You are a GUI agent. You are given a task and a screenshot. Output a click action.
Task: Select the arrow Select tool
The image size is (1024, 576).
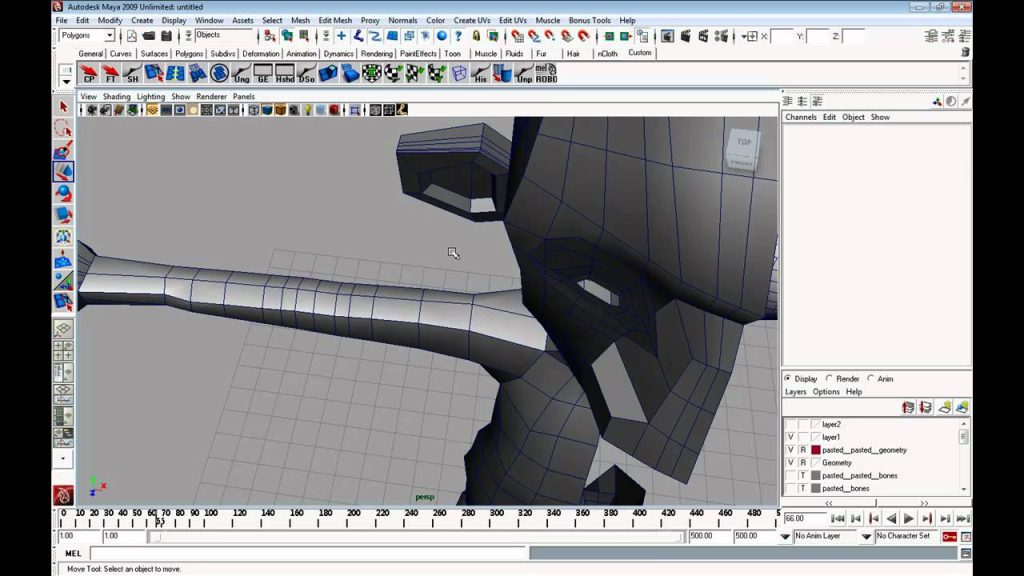[63, 106]
